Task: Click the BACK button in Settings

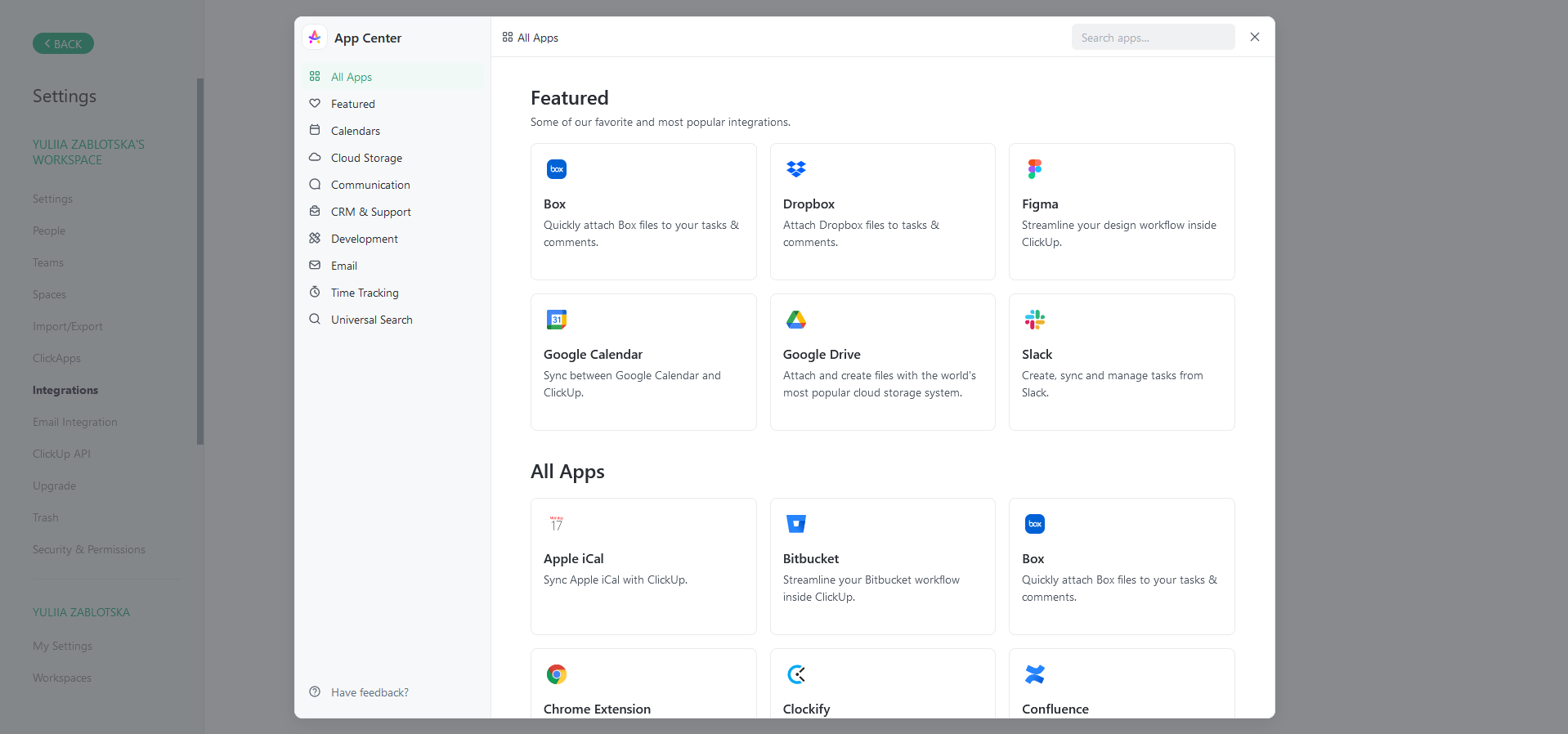Action: tap(63, 43)
